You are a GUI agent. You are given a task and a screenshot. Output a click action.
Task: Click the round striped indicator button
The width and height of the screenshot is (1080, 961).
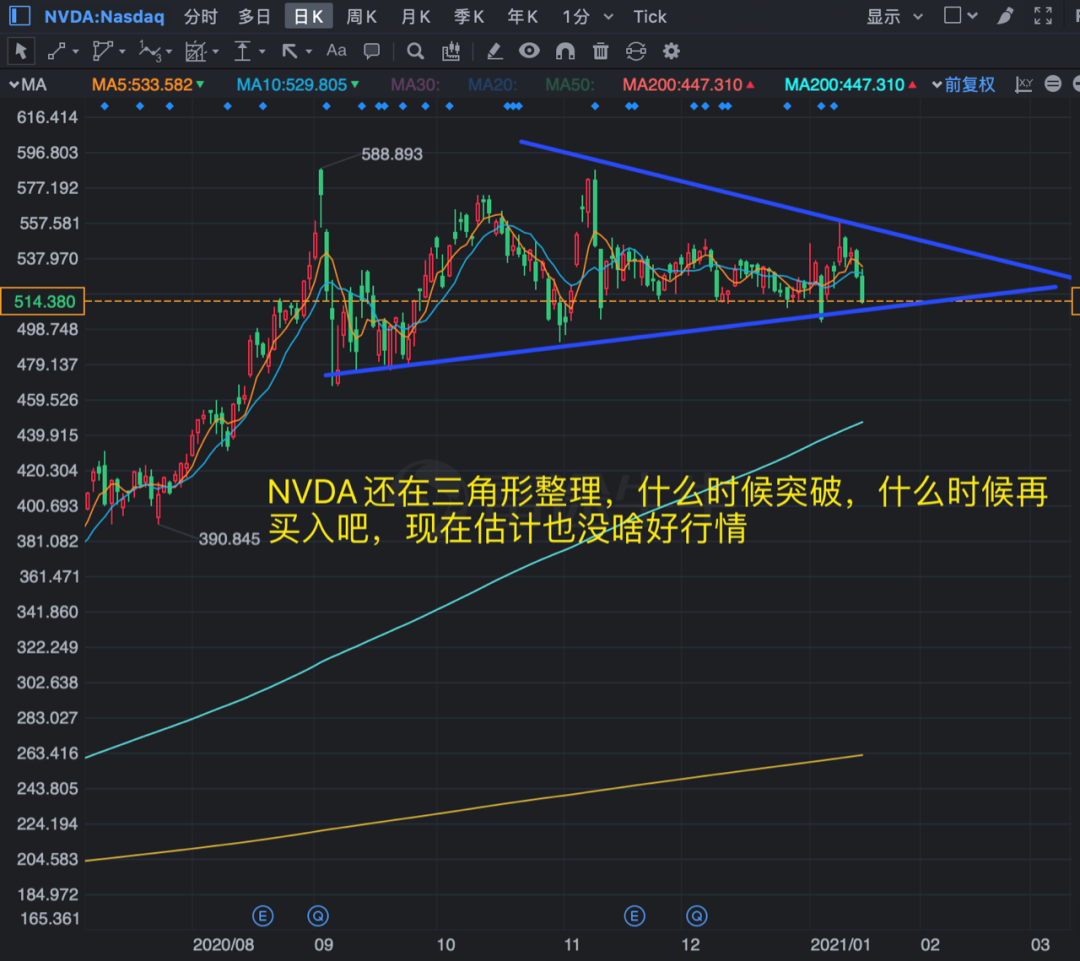click(x=1053, y=84)
